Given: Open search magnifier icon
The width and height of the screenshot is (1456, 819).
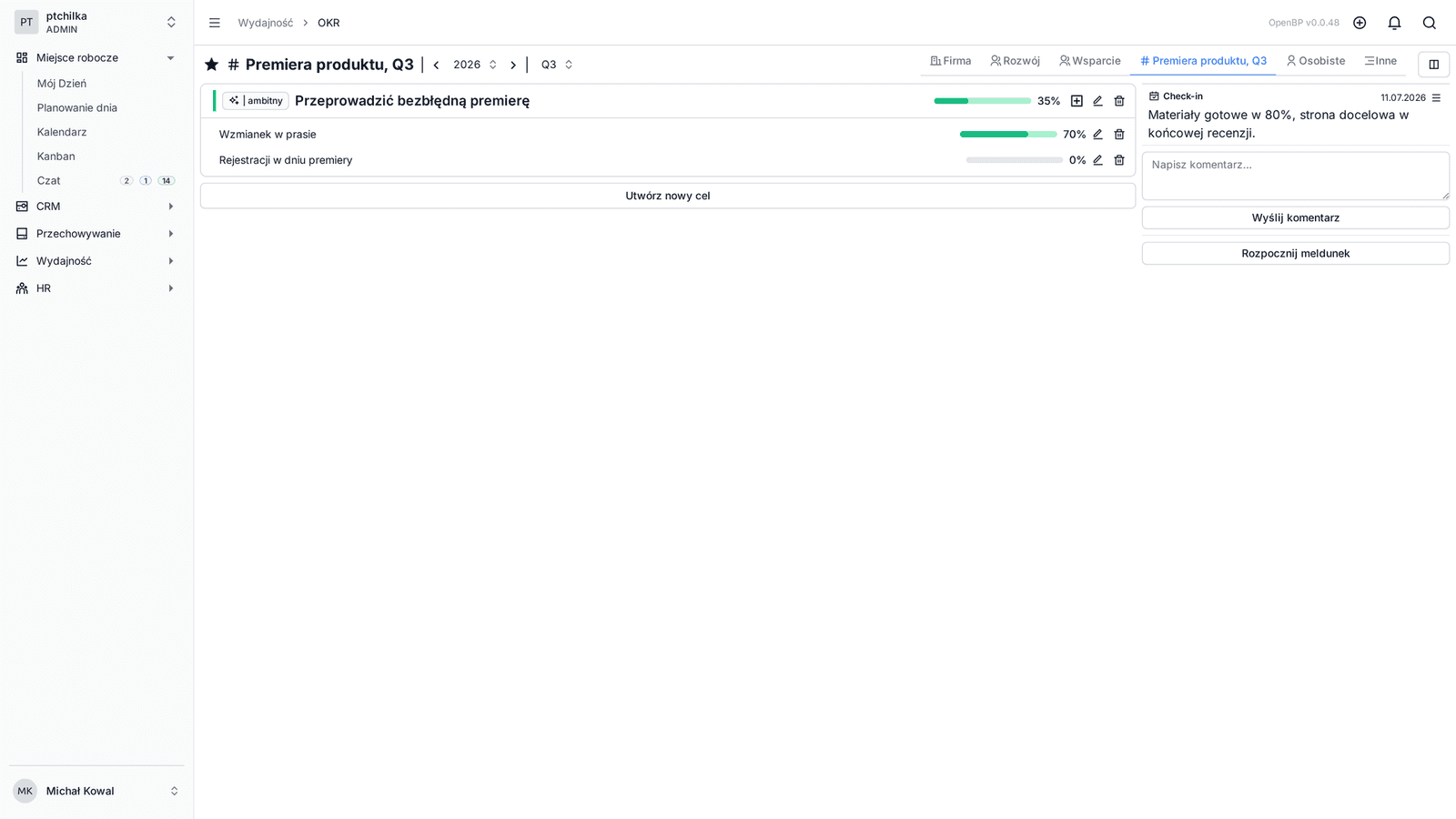Looking at the screenshot, I should click(1430, 23).
